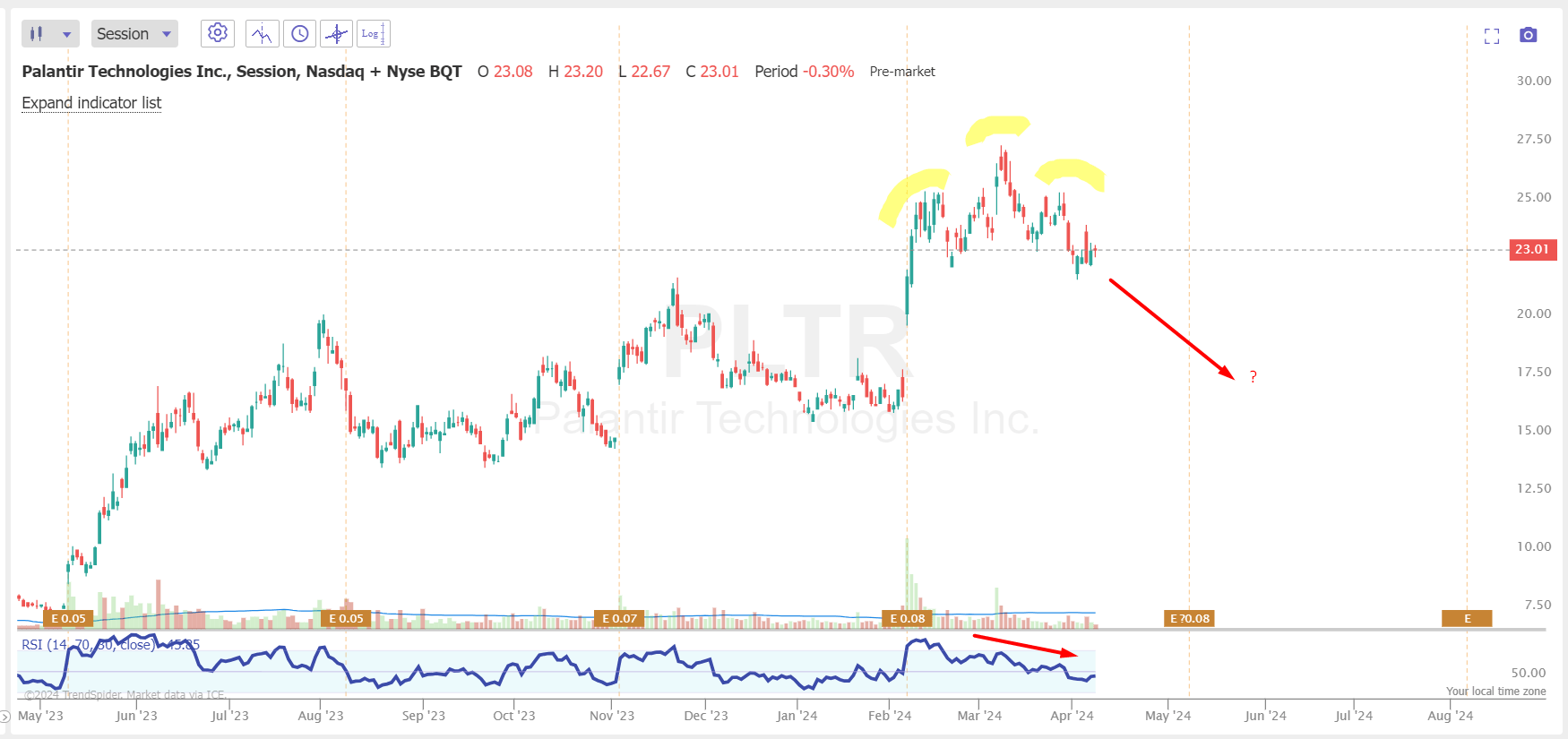Click the Oct '23 date axis label
This screenshot has height=739, width=1568.
514,716
